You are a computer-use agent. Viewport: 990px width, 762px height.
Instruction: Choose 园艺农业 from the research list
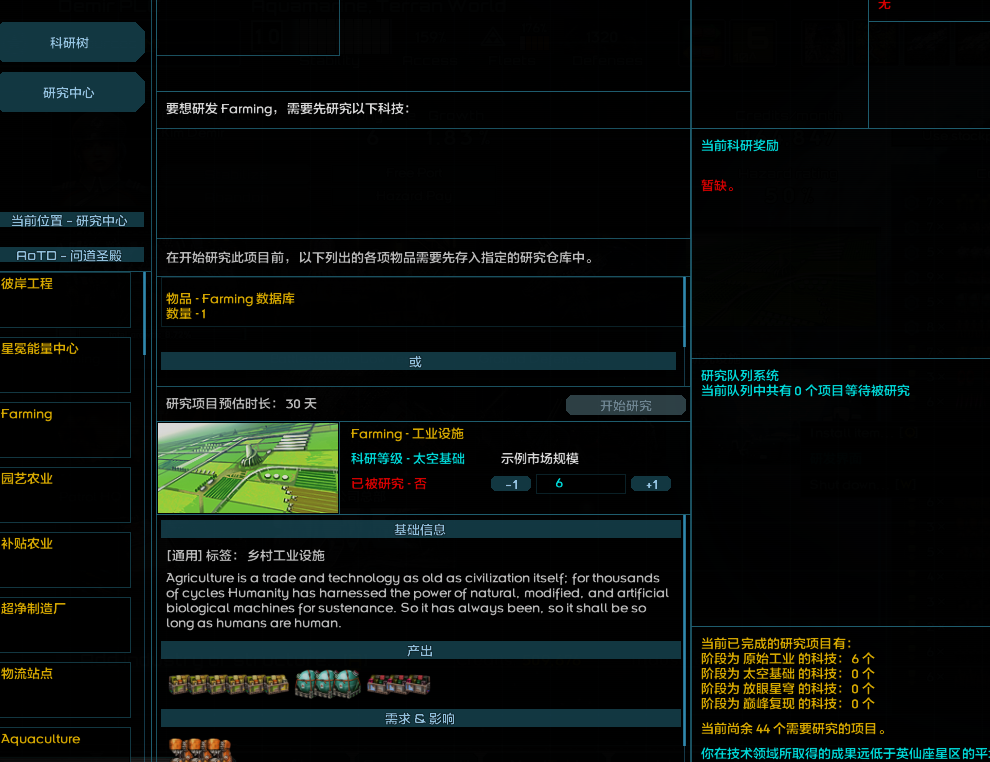65,495
